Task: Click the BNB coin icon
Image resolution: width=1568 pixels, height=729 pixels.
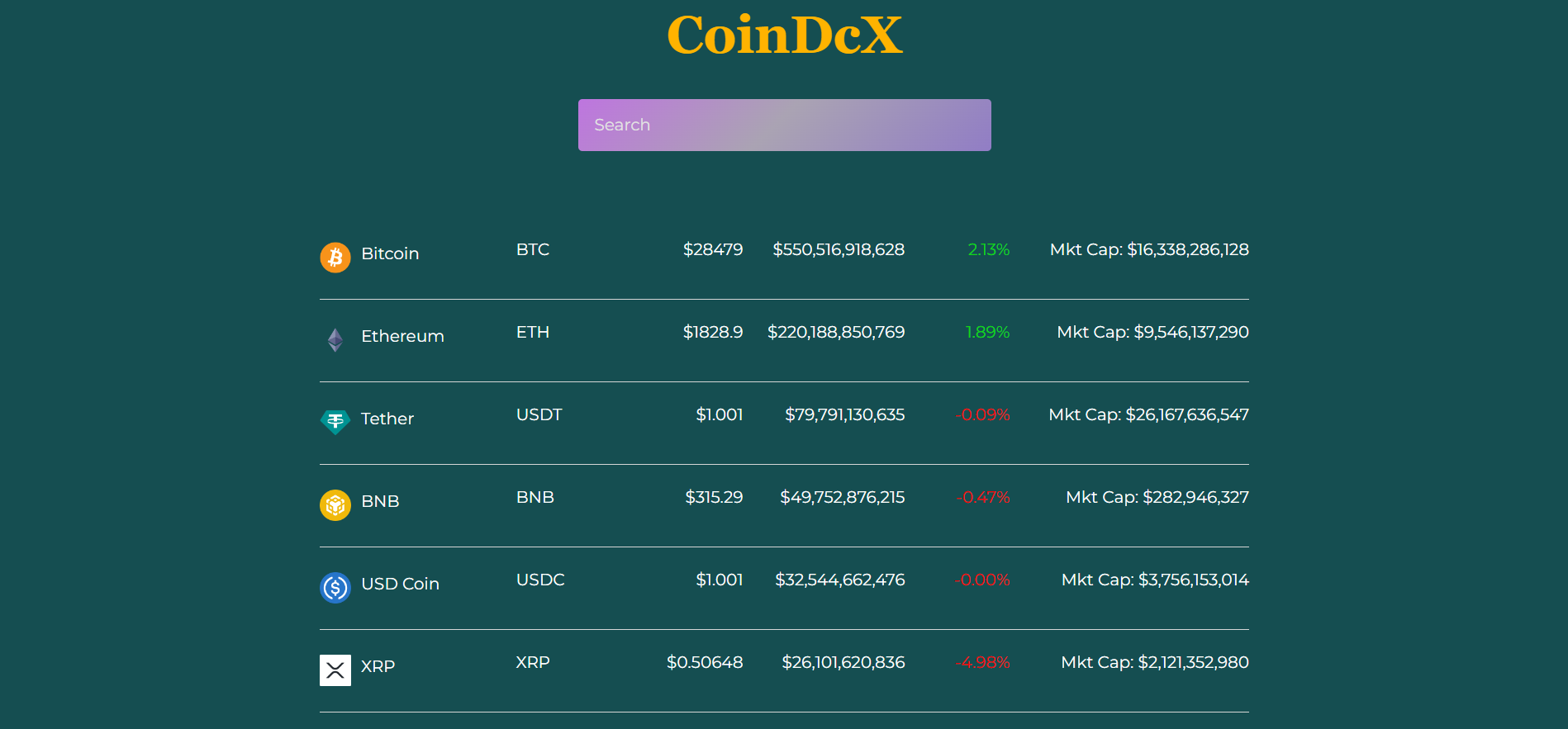Action: click(335, 505)
